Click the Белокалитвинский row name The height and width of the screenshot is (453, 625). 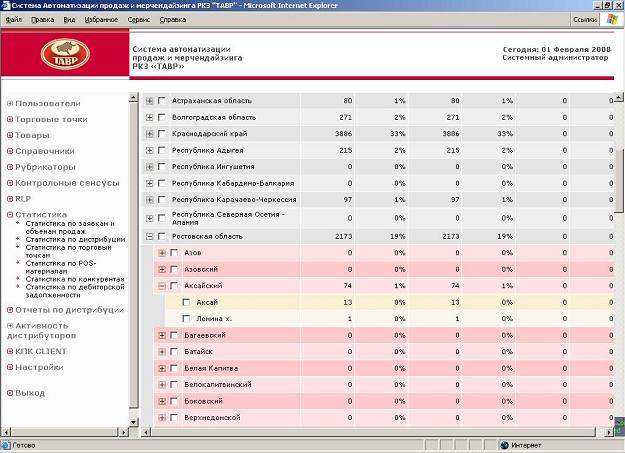(218, 385)
